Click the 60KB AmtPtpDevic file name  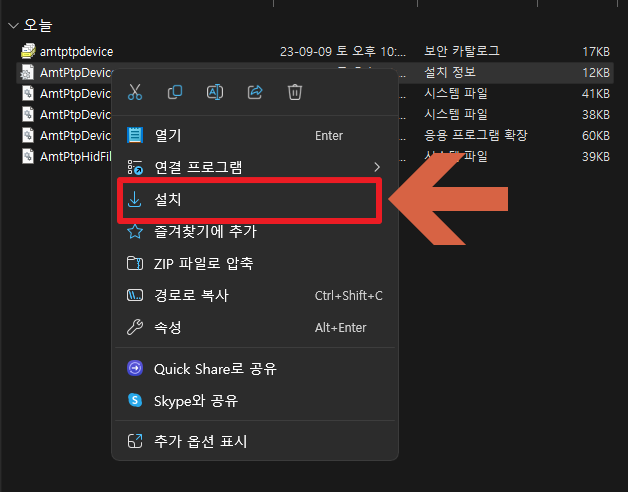[75, 136]
